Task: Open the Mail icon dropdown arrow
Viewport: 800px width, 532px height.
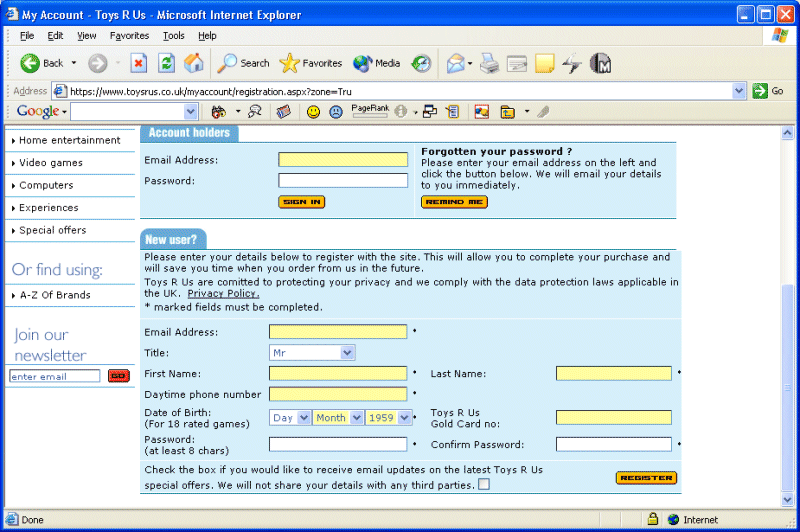Action: point(469,64)
